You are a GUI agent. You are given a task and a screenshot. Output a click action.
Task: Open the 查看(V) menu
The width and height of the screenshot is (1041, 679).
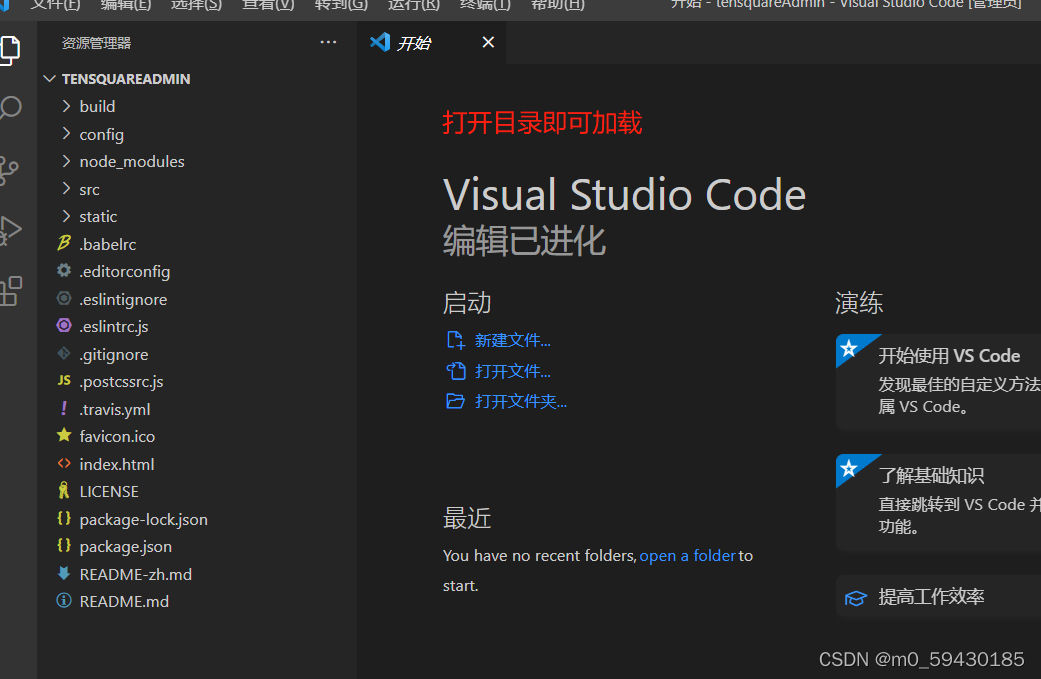[x=268, y=5]
